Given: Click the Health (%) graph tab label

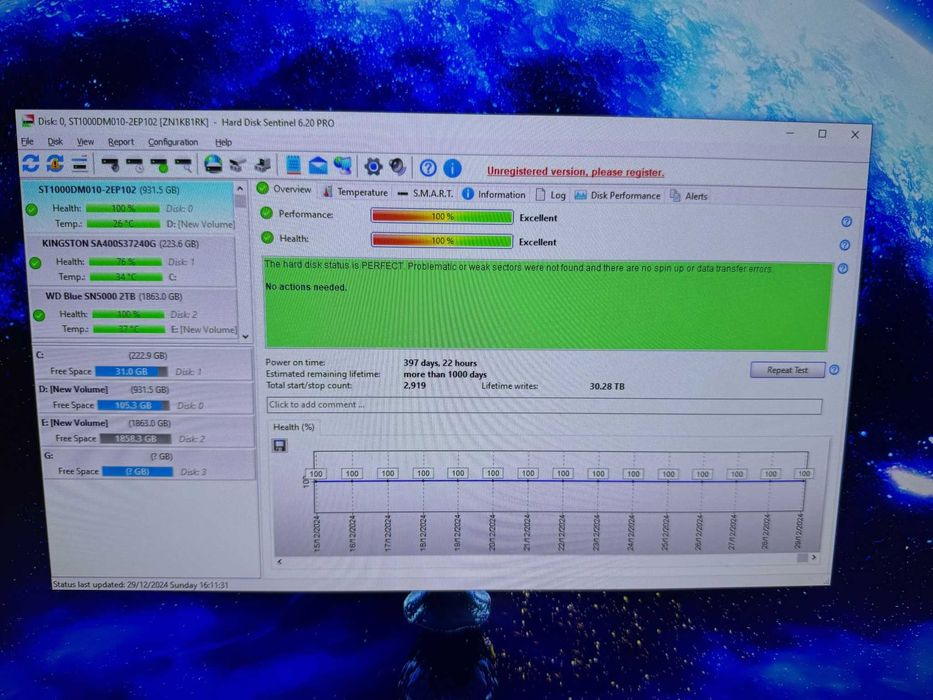Looking at the screenshot, I should [x=293, y=427].
